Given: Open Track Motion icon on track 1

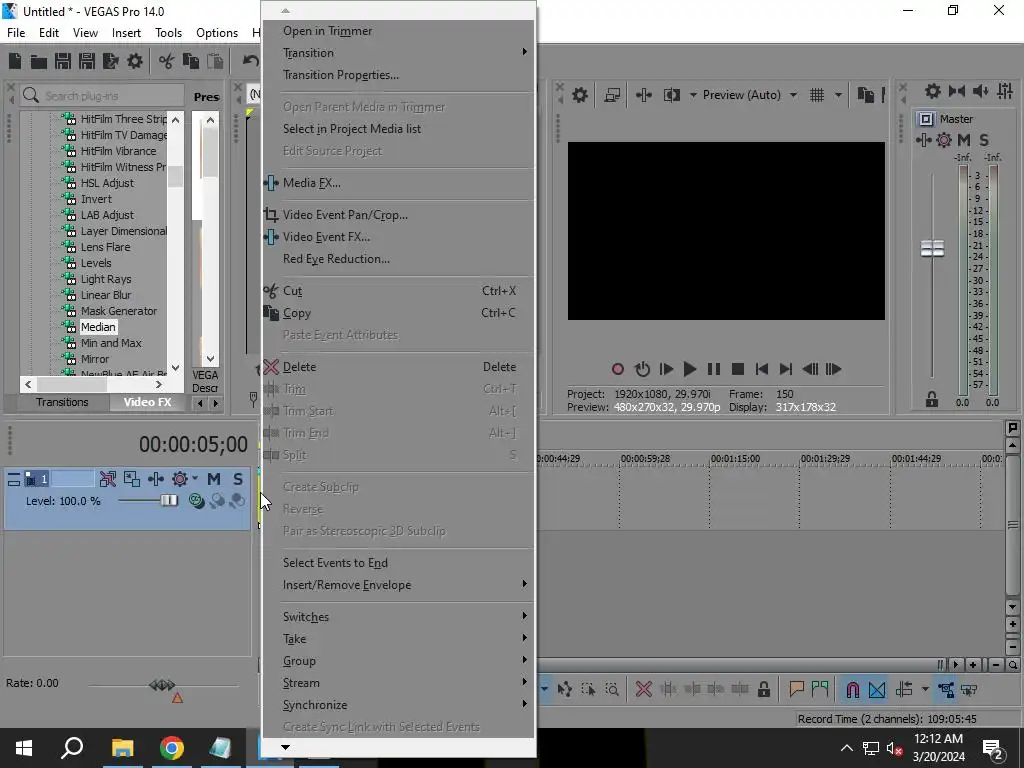Looking at the screenshot, I should point(131,479).
